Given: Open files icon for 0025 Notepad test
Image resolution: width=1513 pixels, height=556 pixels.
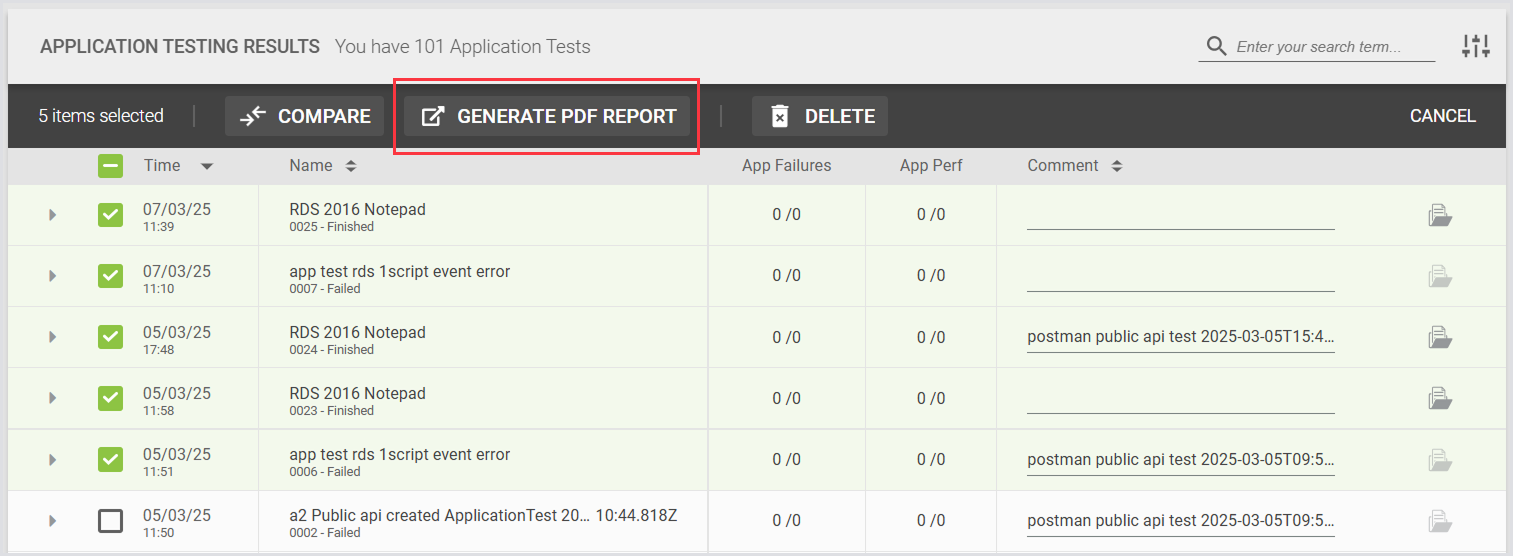Looking at the screenshot, I should tap(1440, 215).
